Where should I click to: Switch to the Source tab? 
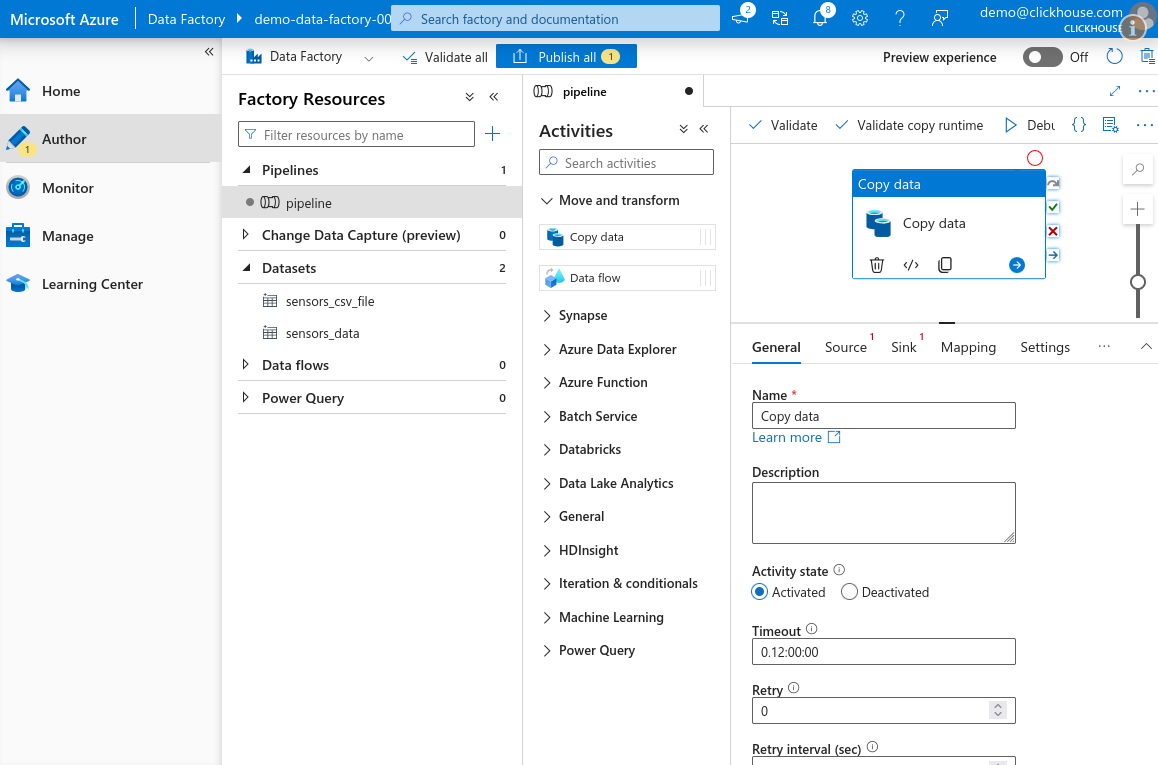pos(845,347)
